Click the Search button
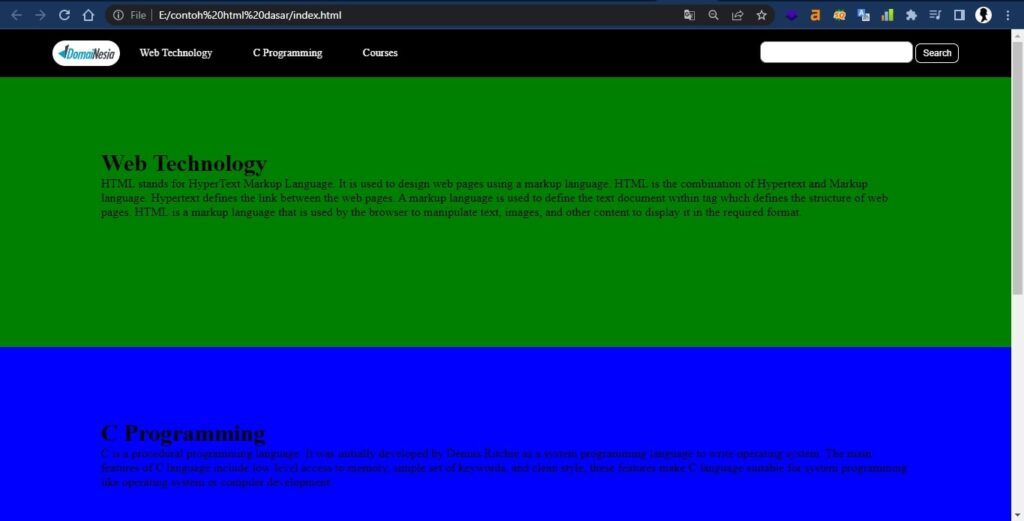The height and width of the screenshot is (521, 1024). click(936, 53)
